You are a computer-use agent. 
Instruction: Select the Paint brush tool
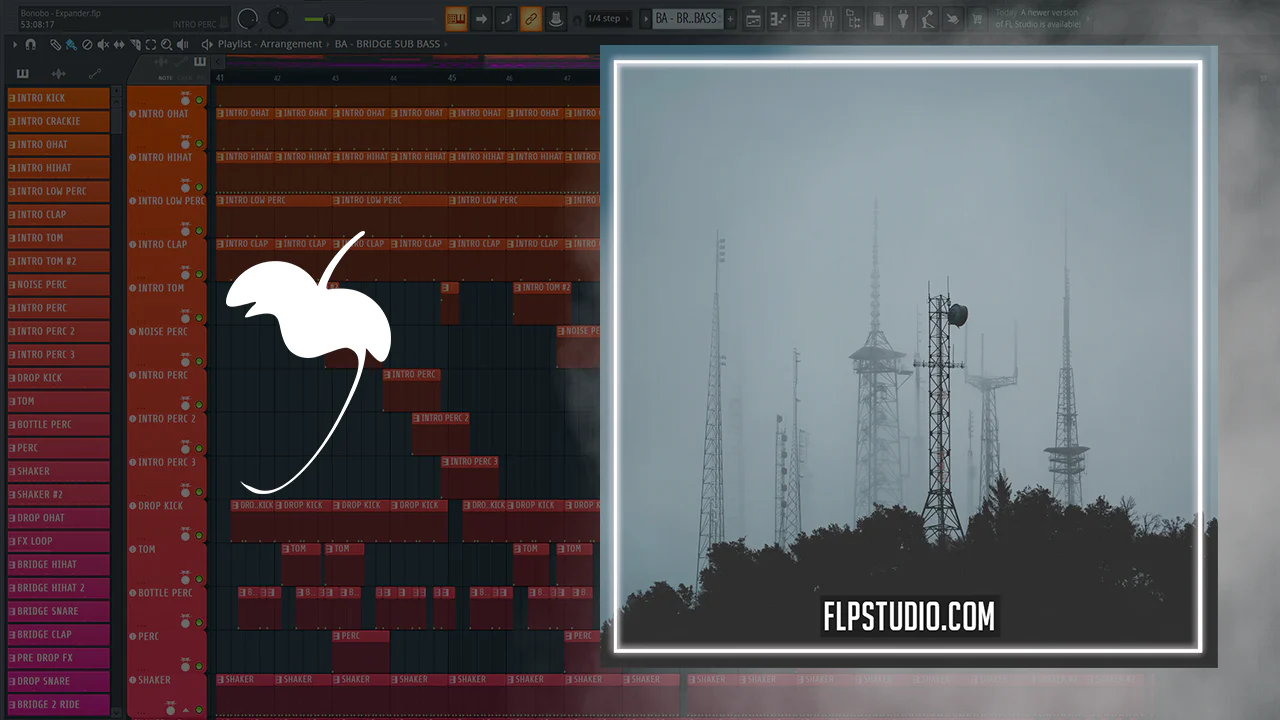point(70,44)
